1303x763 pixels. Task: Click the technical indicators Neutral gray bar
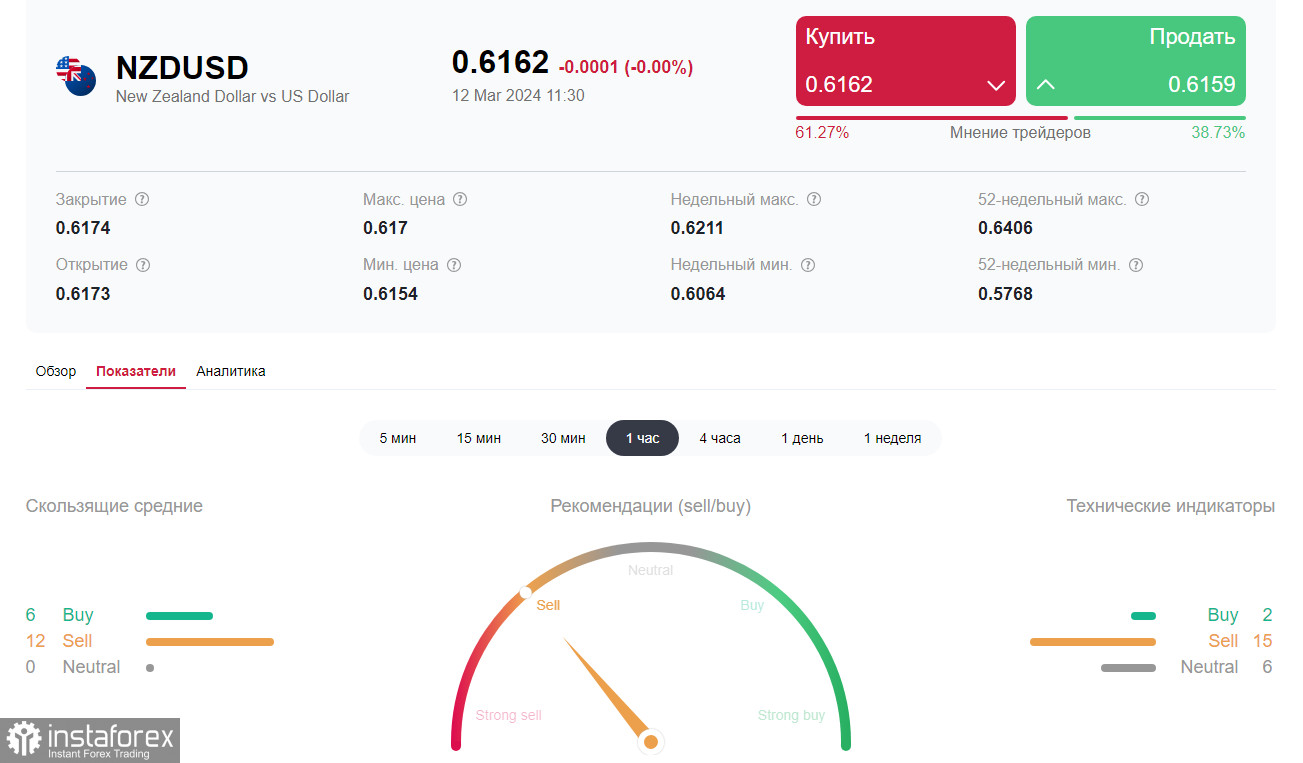tap(1128, 668)
